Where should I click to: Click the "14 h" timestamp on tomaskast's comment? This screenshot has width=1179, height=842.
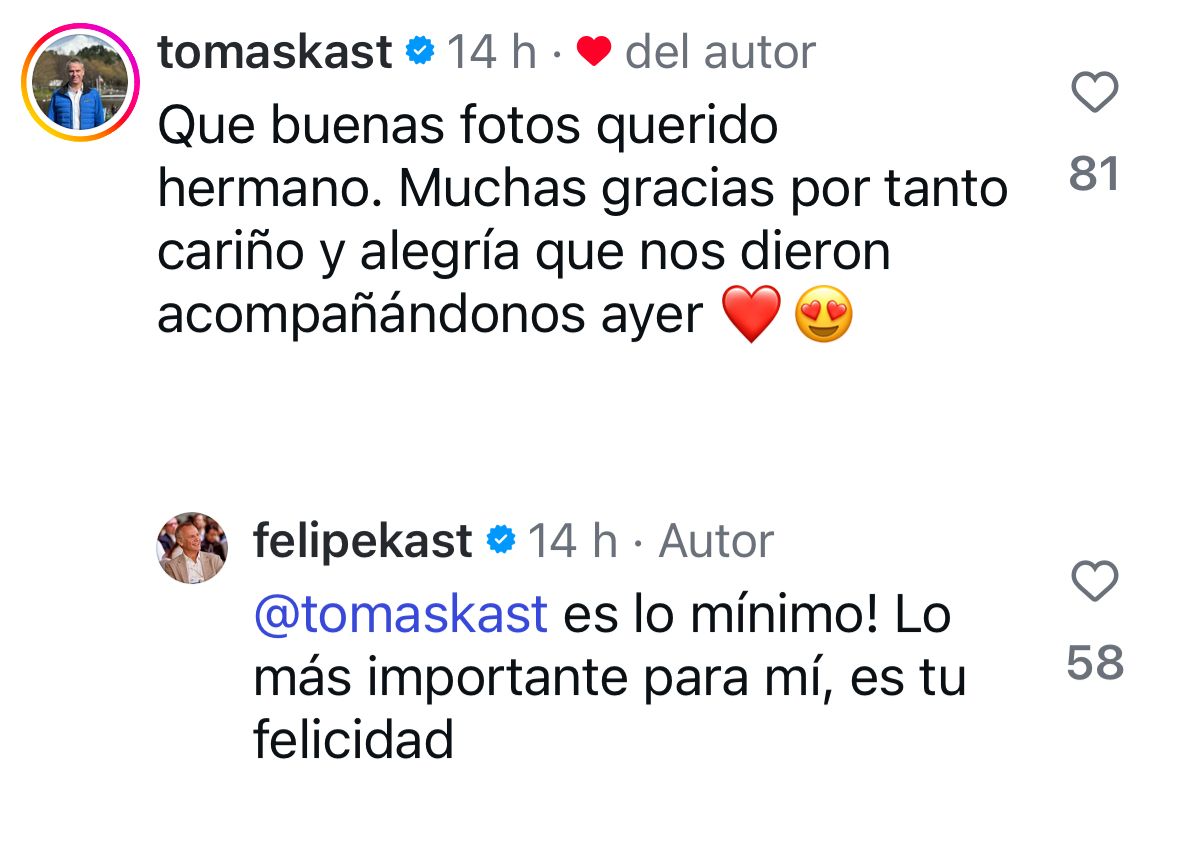(491, 52)
